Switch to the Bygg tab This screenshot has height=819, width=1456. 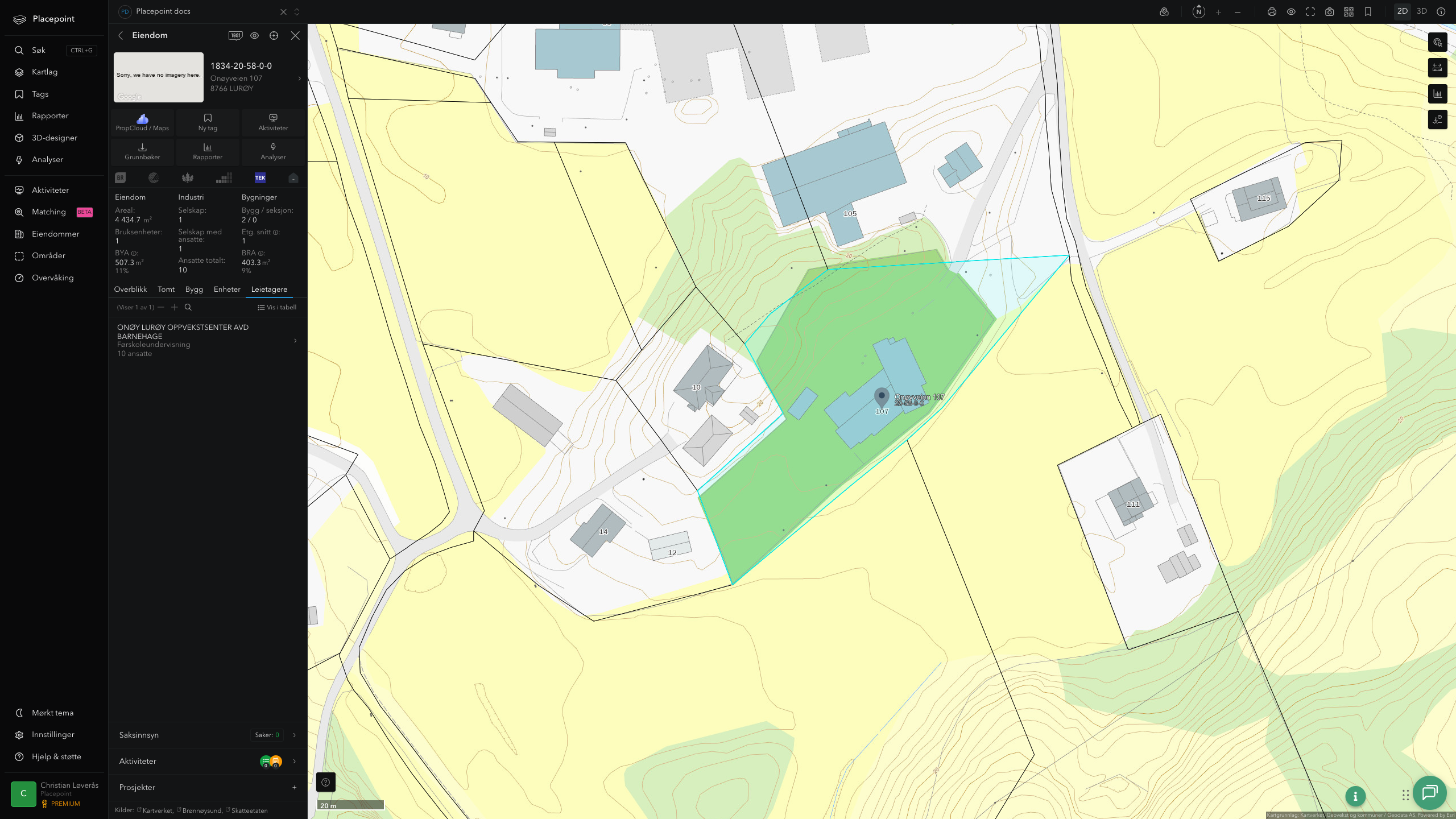194,289
